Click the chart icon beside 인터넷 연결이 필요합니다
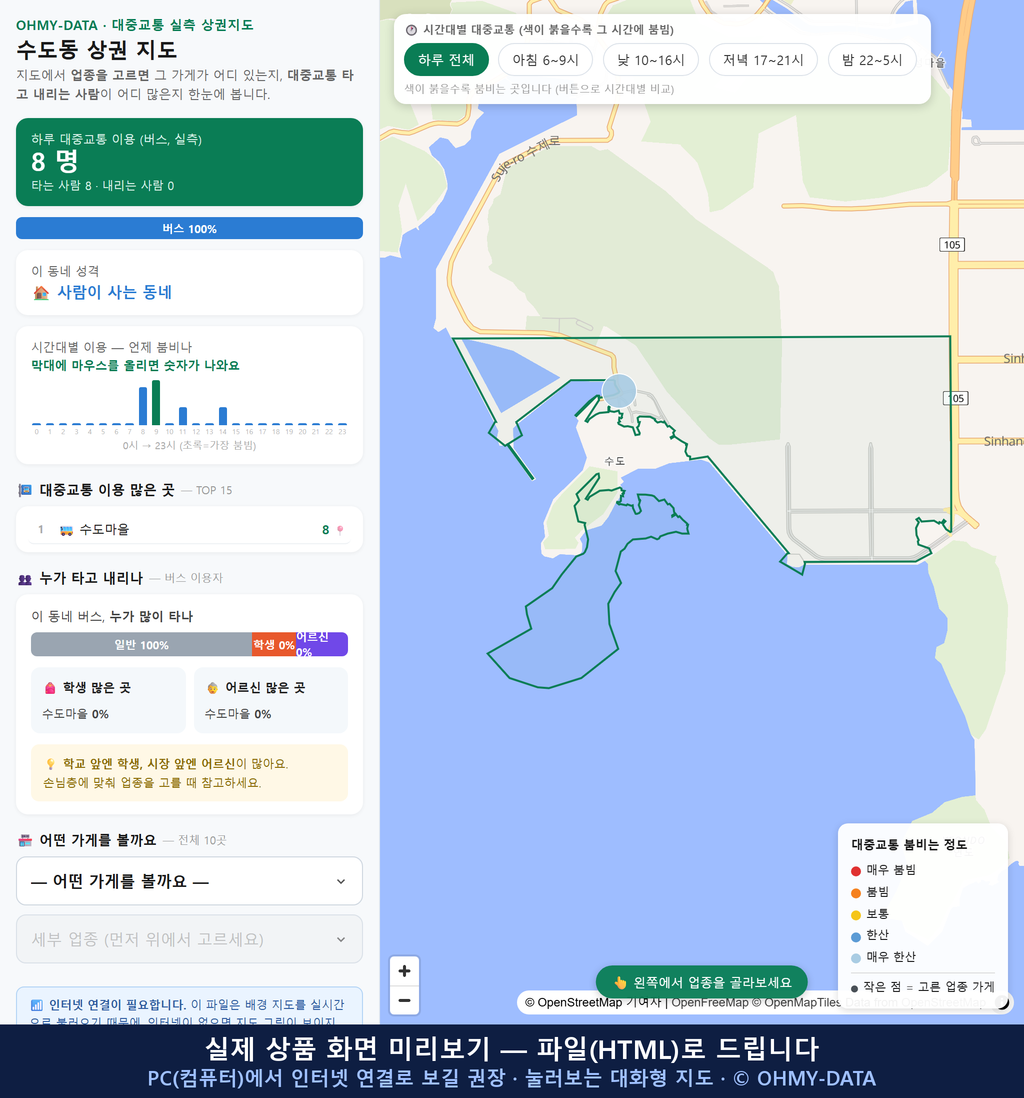The height and width of the screenshot is (1098, 1024). (36, 1005)
